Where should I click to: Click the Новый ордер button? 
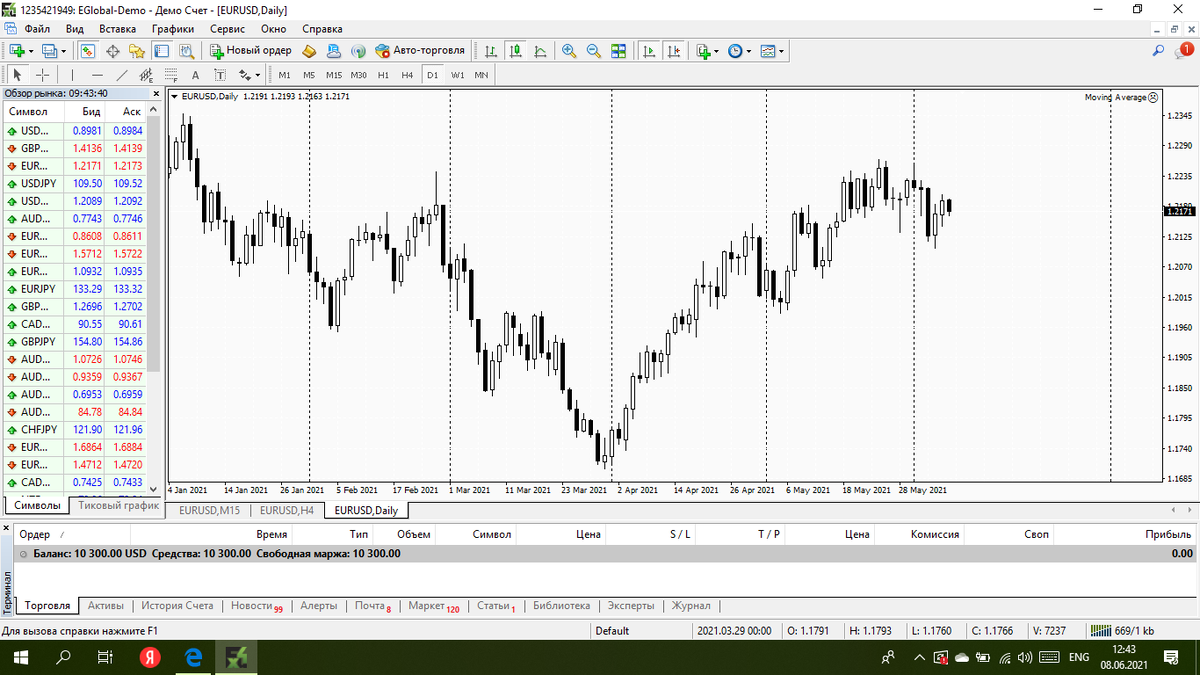[x=251, y=50]
